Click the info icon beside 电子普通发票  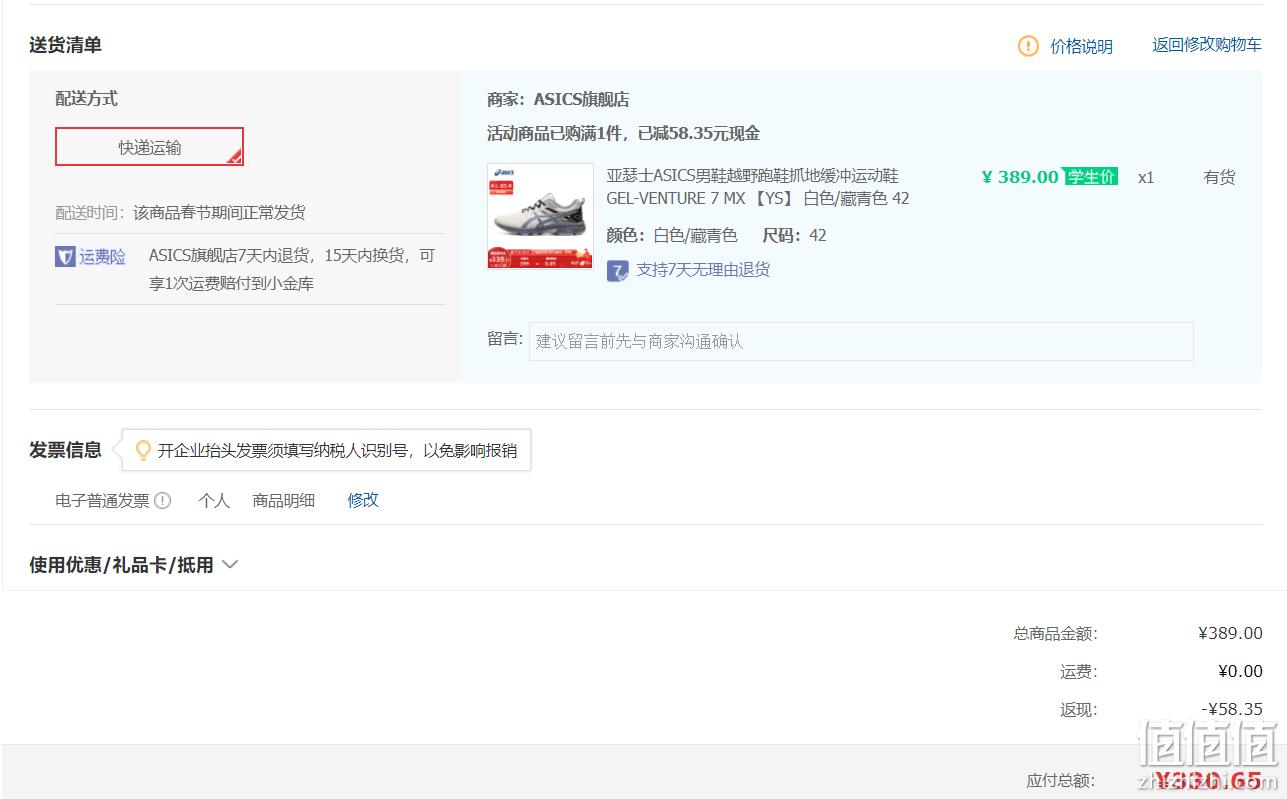point(163,500)
